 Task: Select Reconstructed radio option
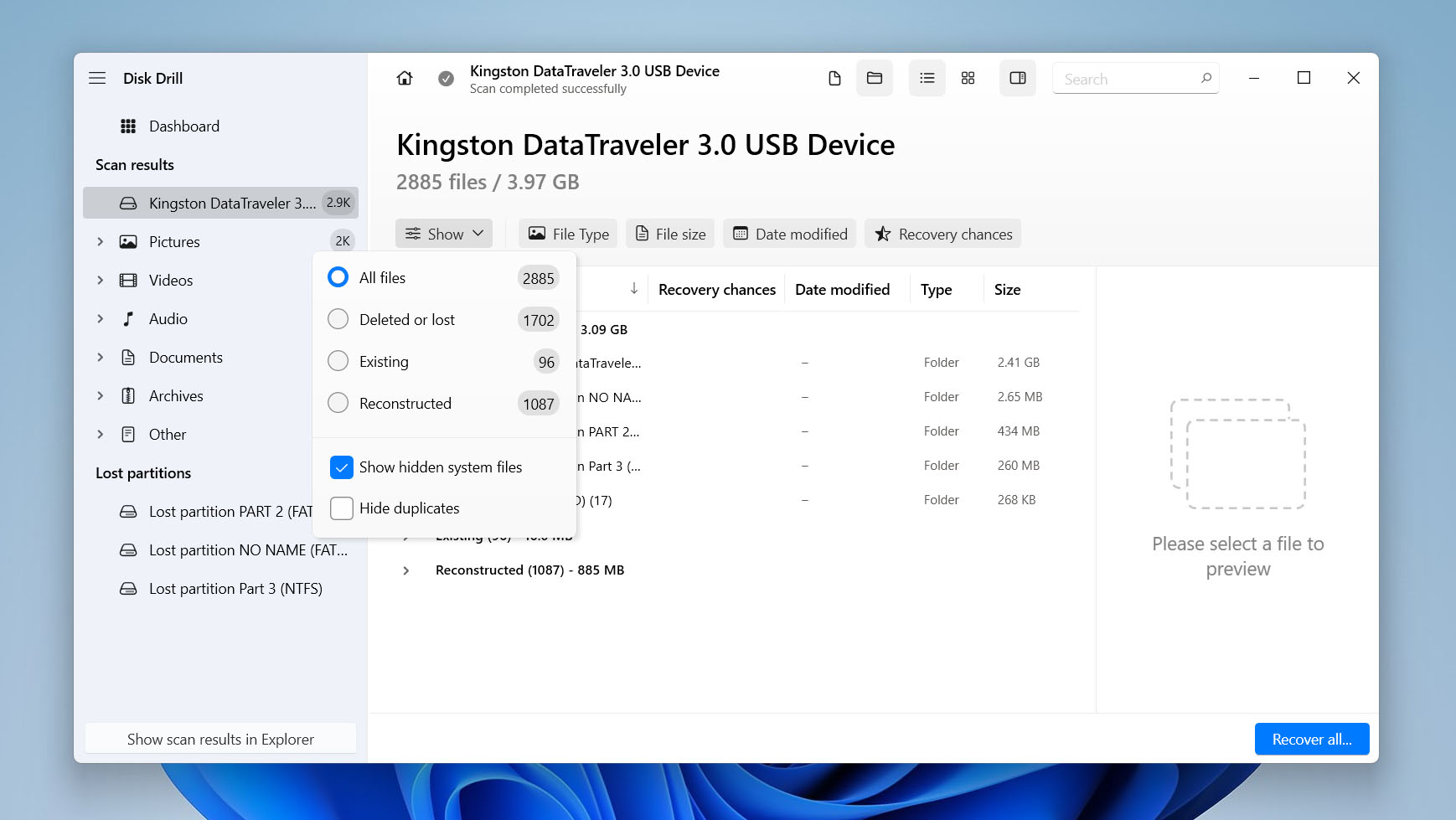338,403
